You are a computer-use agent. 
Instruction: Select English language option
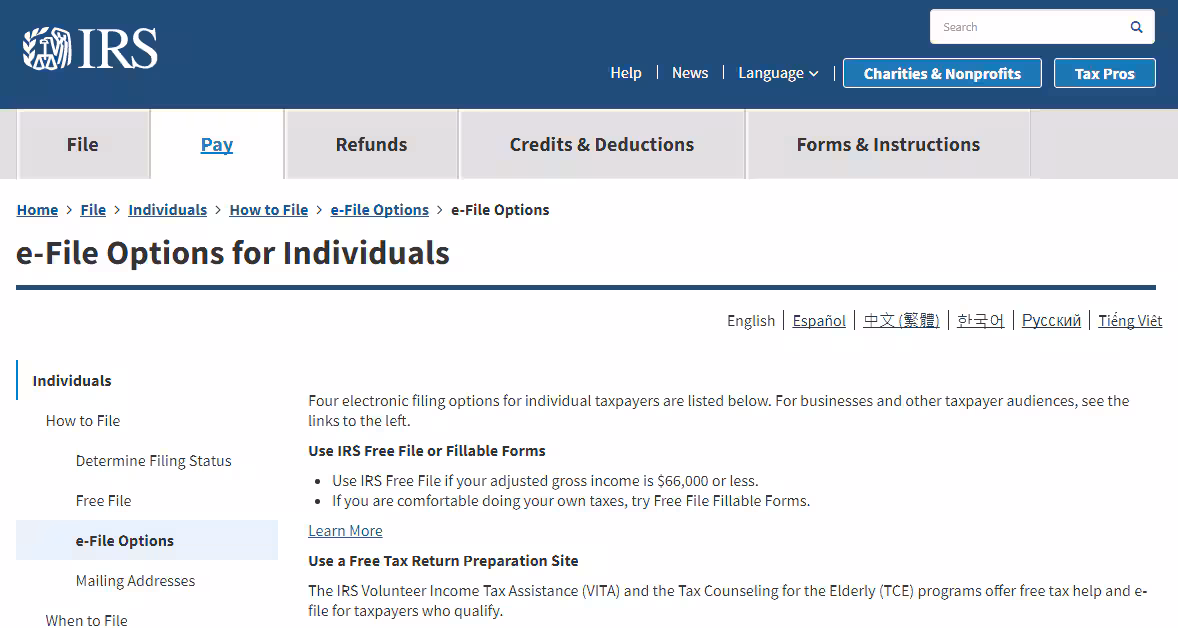coord(751,321)
